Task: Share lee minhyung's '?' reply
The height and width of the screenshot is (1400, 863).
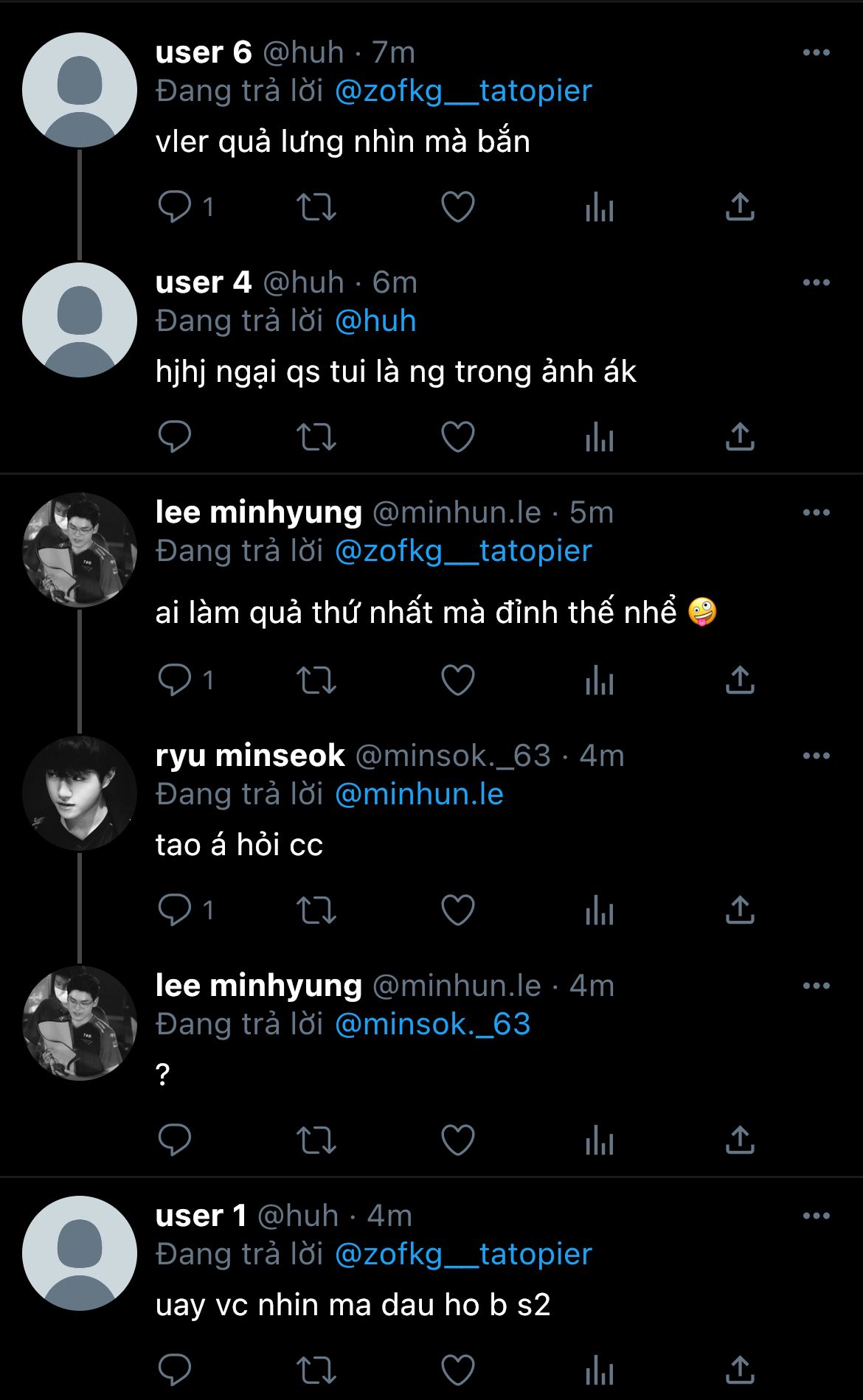Action: click(x=740, y=1140)
